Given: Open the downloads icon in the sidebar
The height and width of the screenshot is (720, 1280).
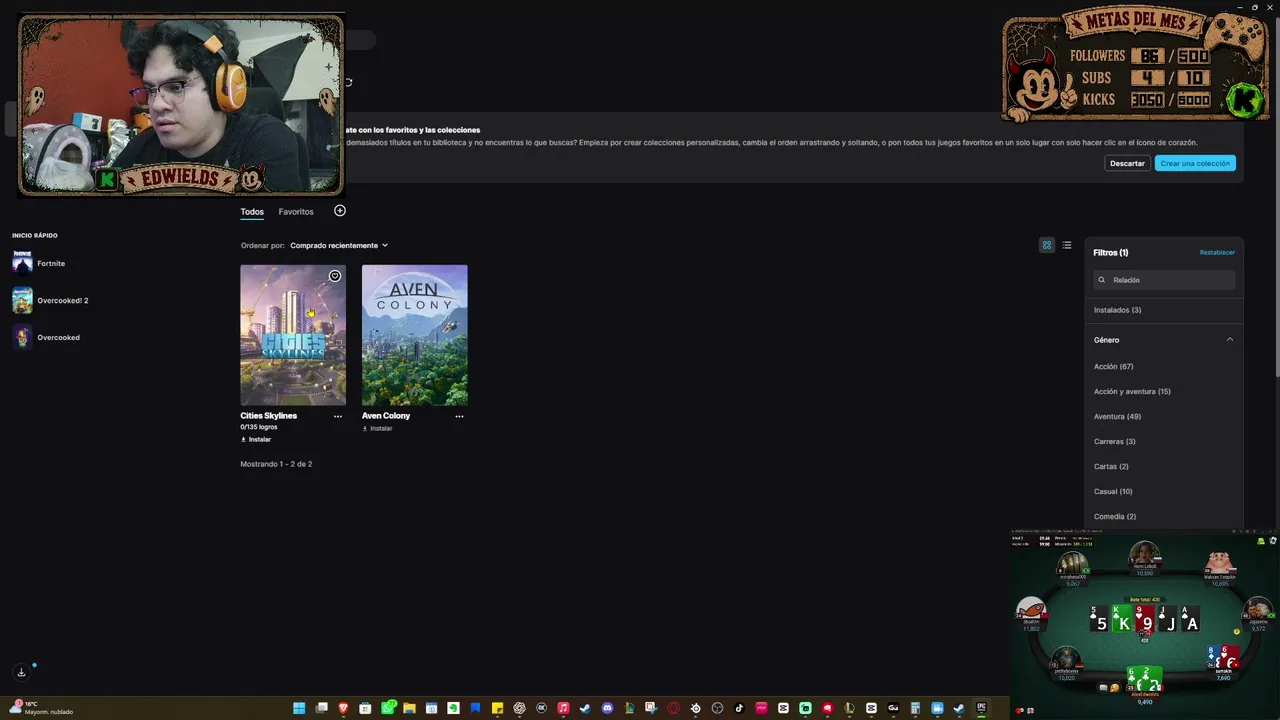Looking at the screenshot, I should [x=21, y=672].
